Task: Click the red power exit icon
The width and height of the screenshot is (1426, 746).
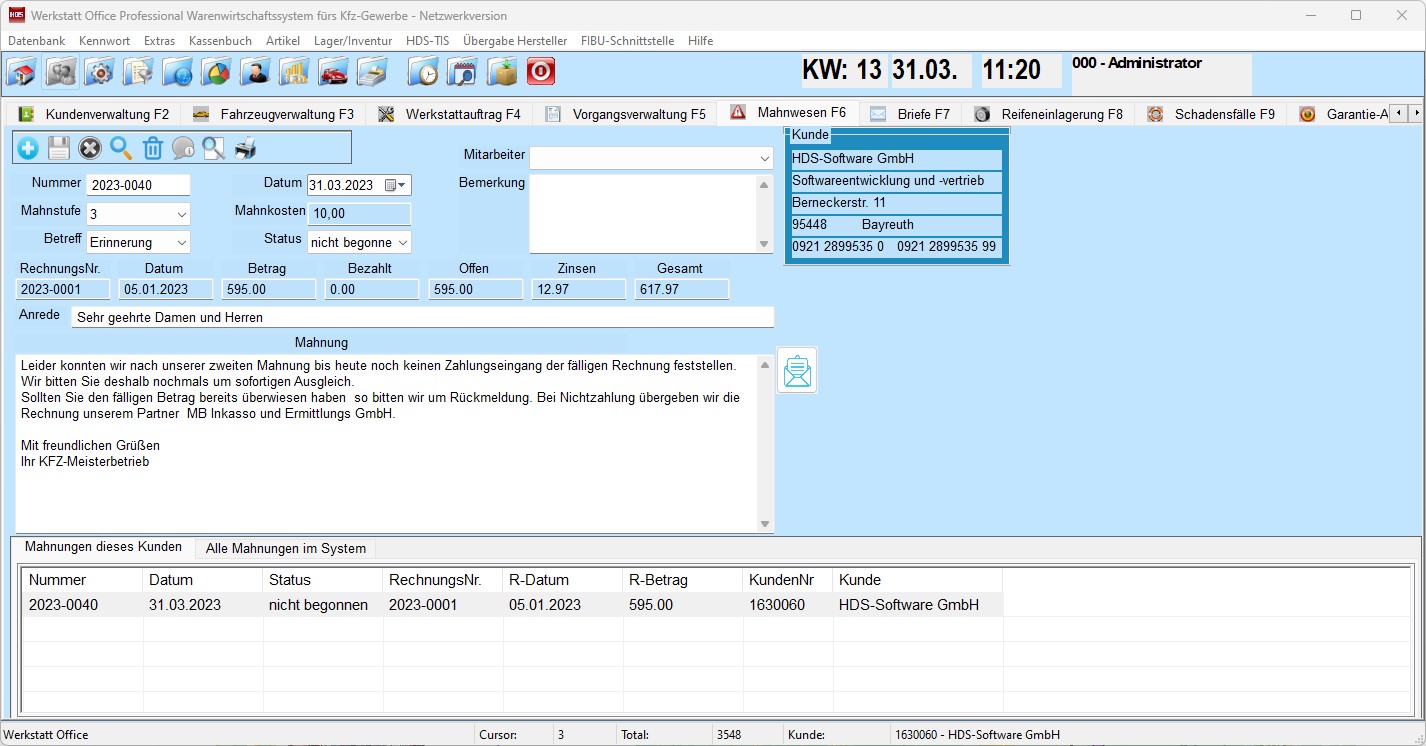Action: [541, 72]
